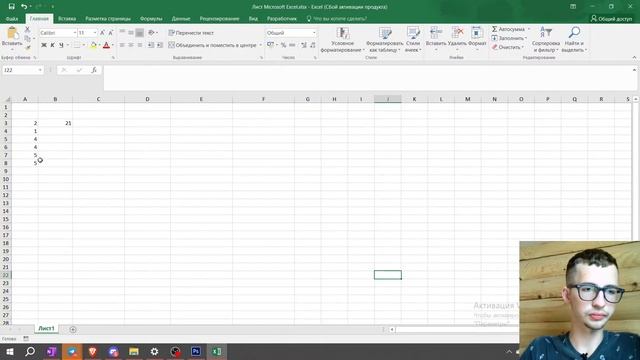Decrease the cell indent
The height and width of the screenshot is (360, 640).
click(x=151, y=45)
